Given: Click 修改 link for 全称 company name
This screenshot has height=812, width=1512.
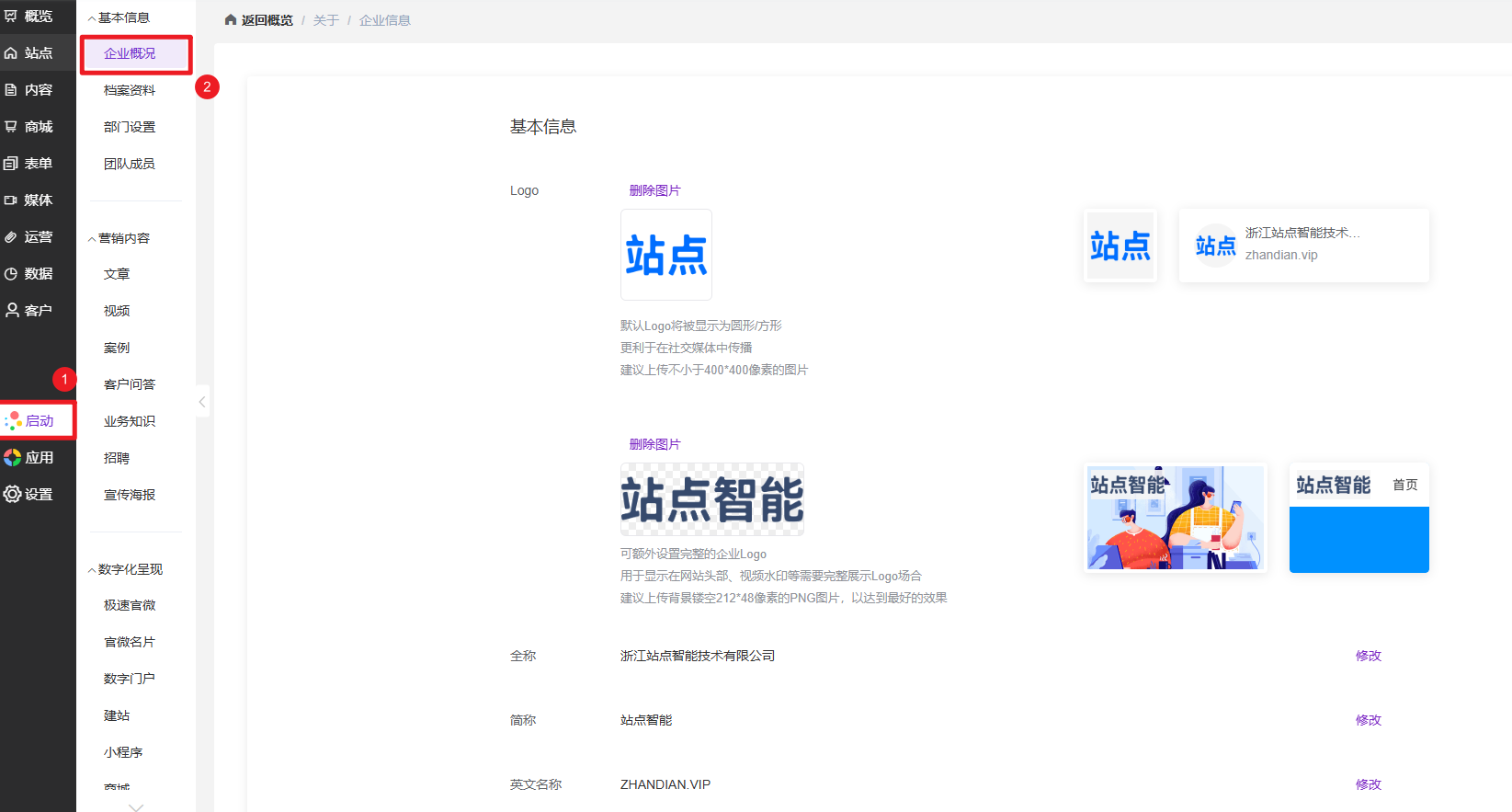Looking at the screenshot, I should [1368, 656].
